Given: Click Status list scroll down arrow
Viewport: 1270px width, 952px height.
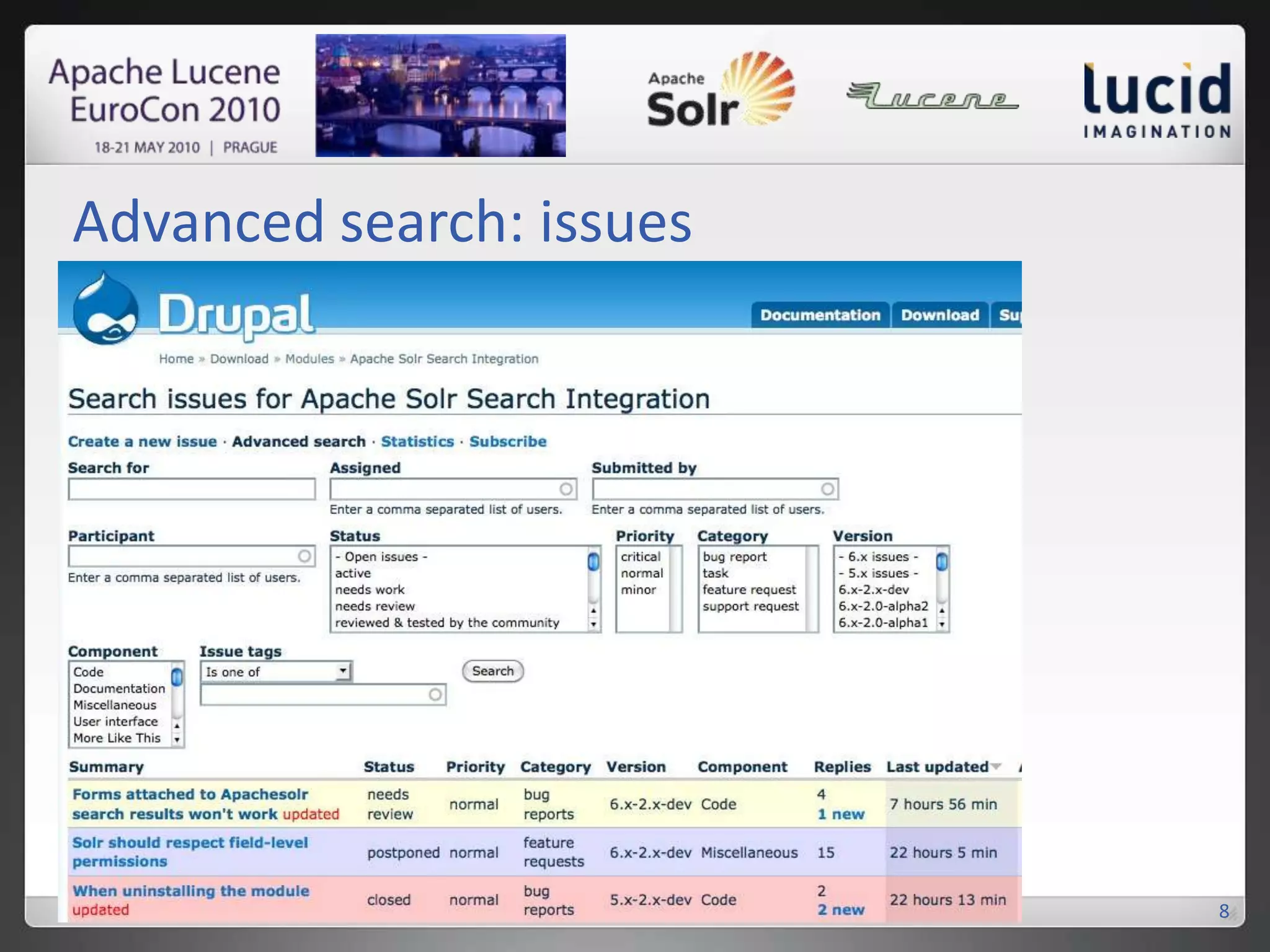Looking at the screenshot, I should 593,624.
